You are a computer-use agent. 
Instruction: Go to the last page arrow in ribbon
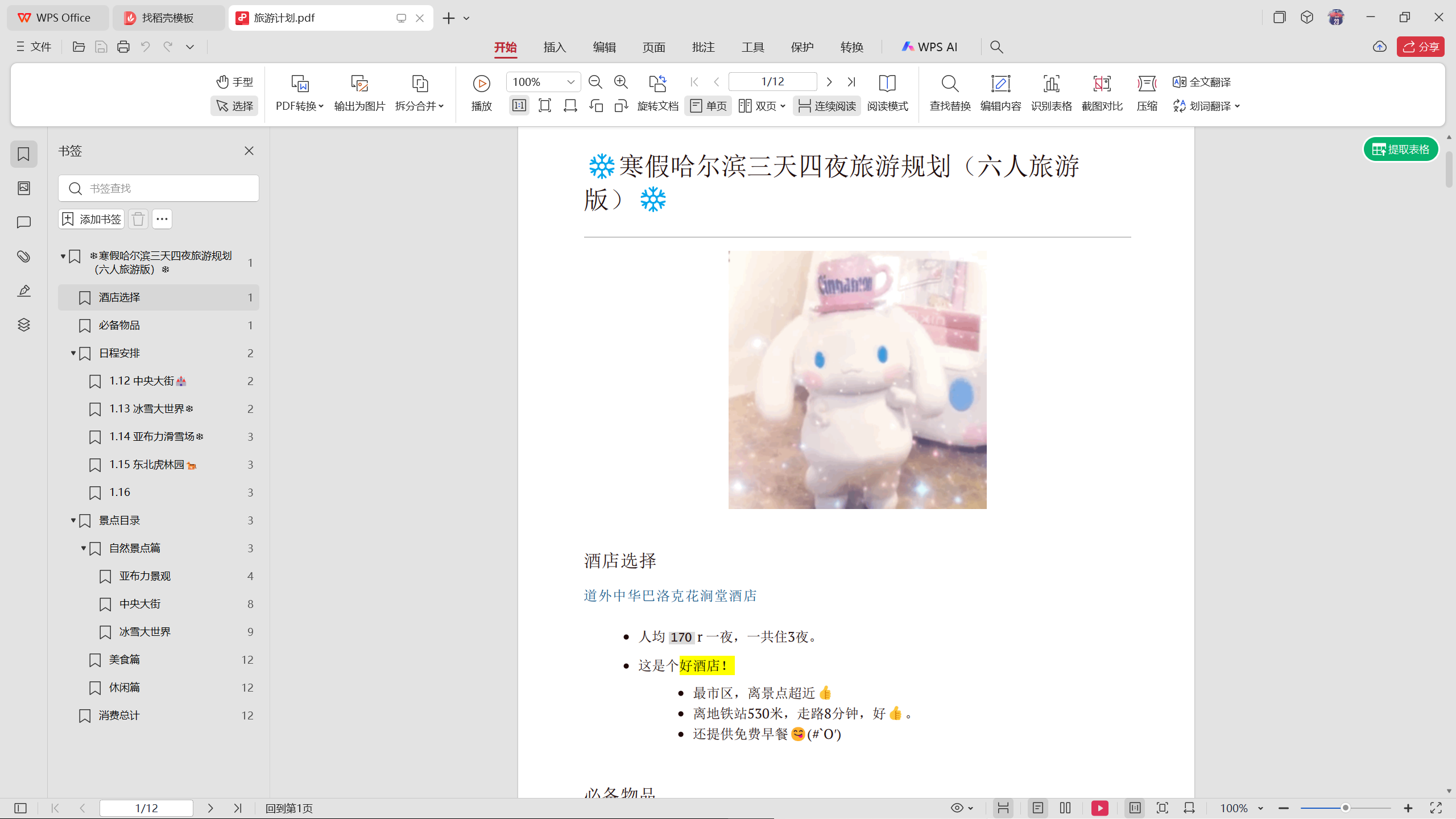click(851, 82)
